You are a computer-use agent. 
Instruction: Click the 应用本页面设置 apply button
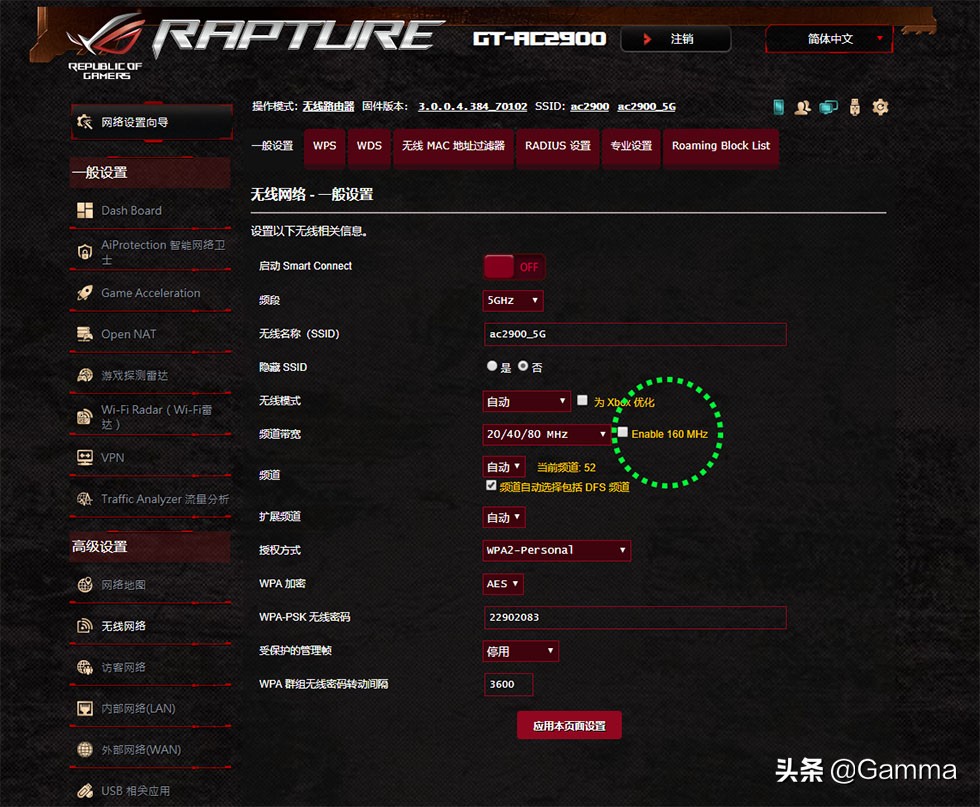pos(569,726)
